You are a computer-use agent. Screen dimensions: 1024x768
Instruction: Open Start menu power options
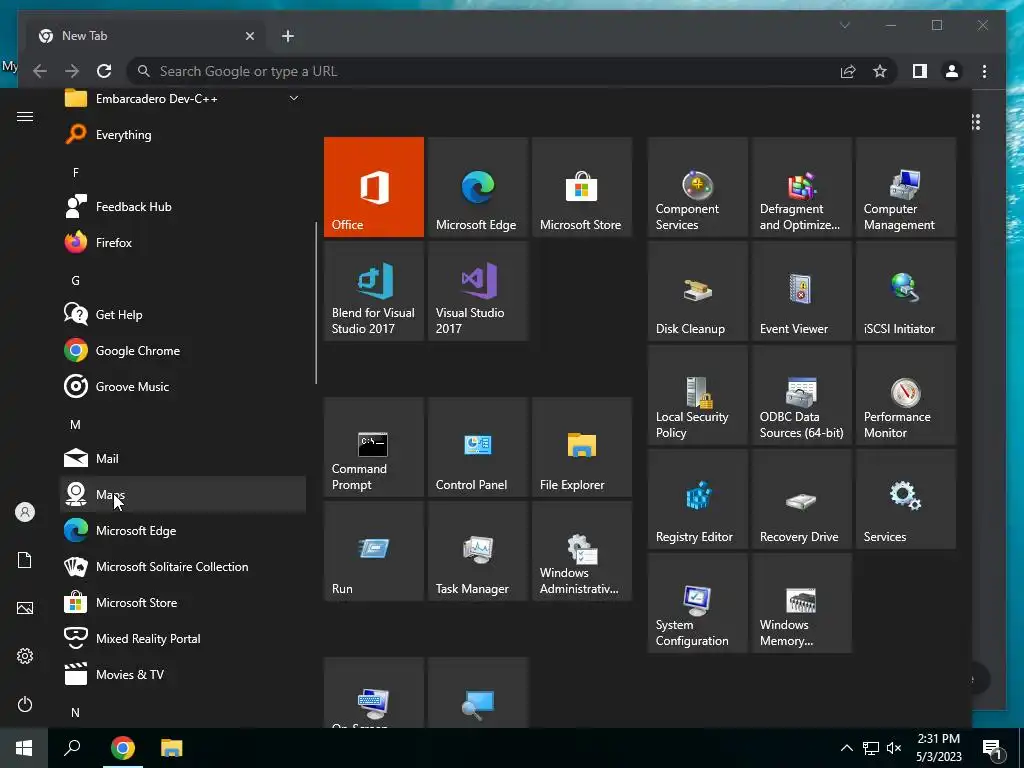tap(25, 704)
